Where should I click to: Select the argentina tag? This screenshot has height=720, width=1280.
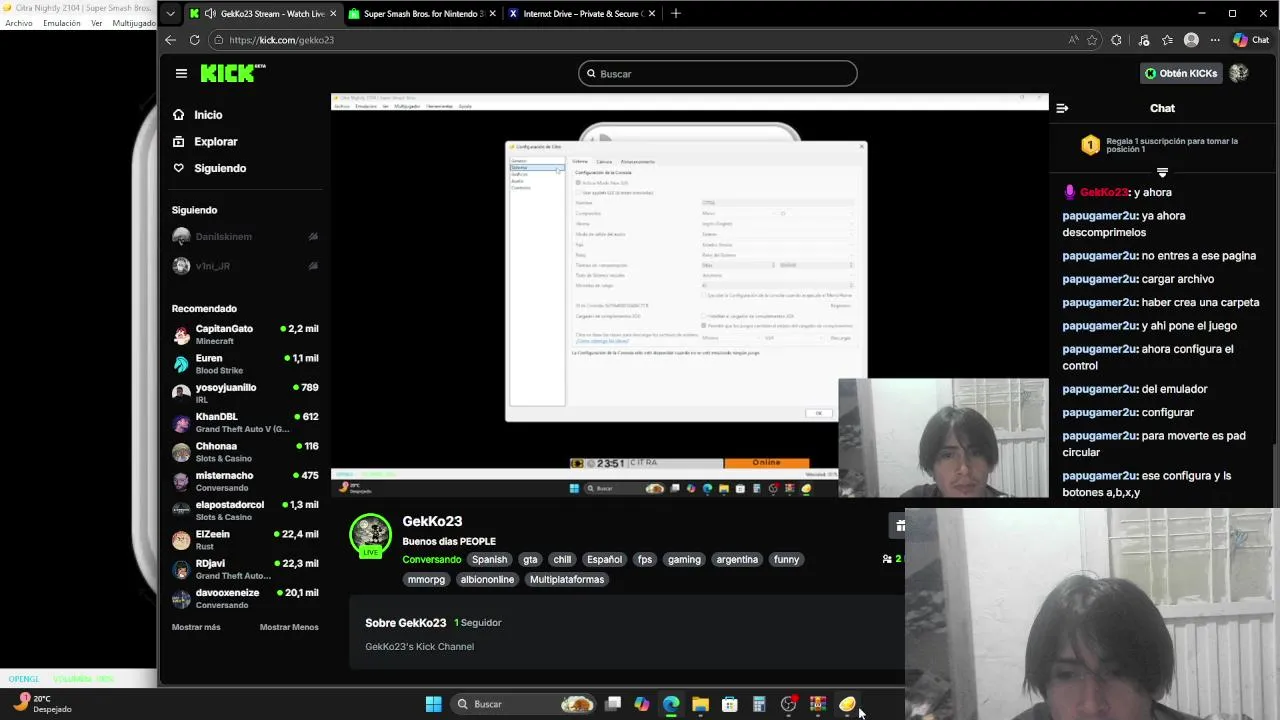click(737, 560)
